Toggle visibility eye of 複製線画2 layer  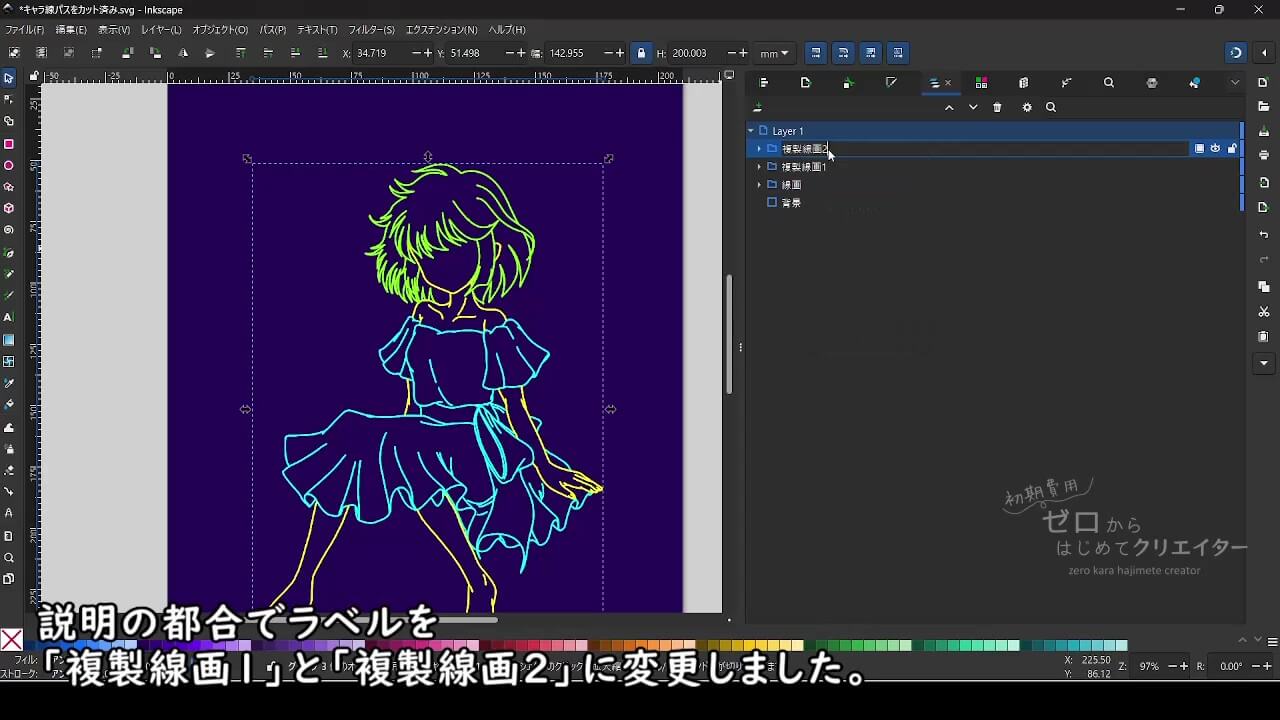(x=1215, y=149)
